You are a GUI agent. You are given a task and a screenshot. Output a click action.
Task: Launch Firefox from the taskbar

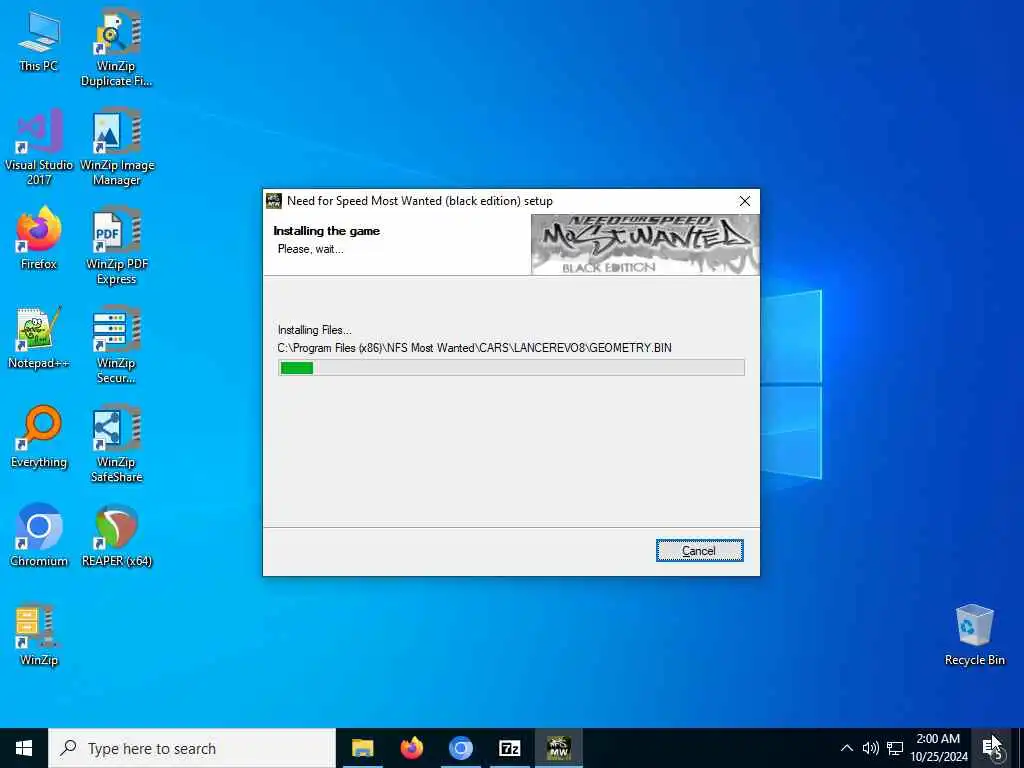(411, 748)
